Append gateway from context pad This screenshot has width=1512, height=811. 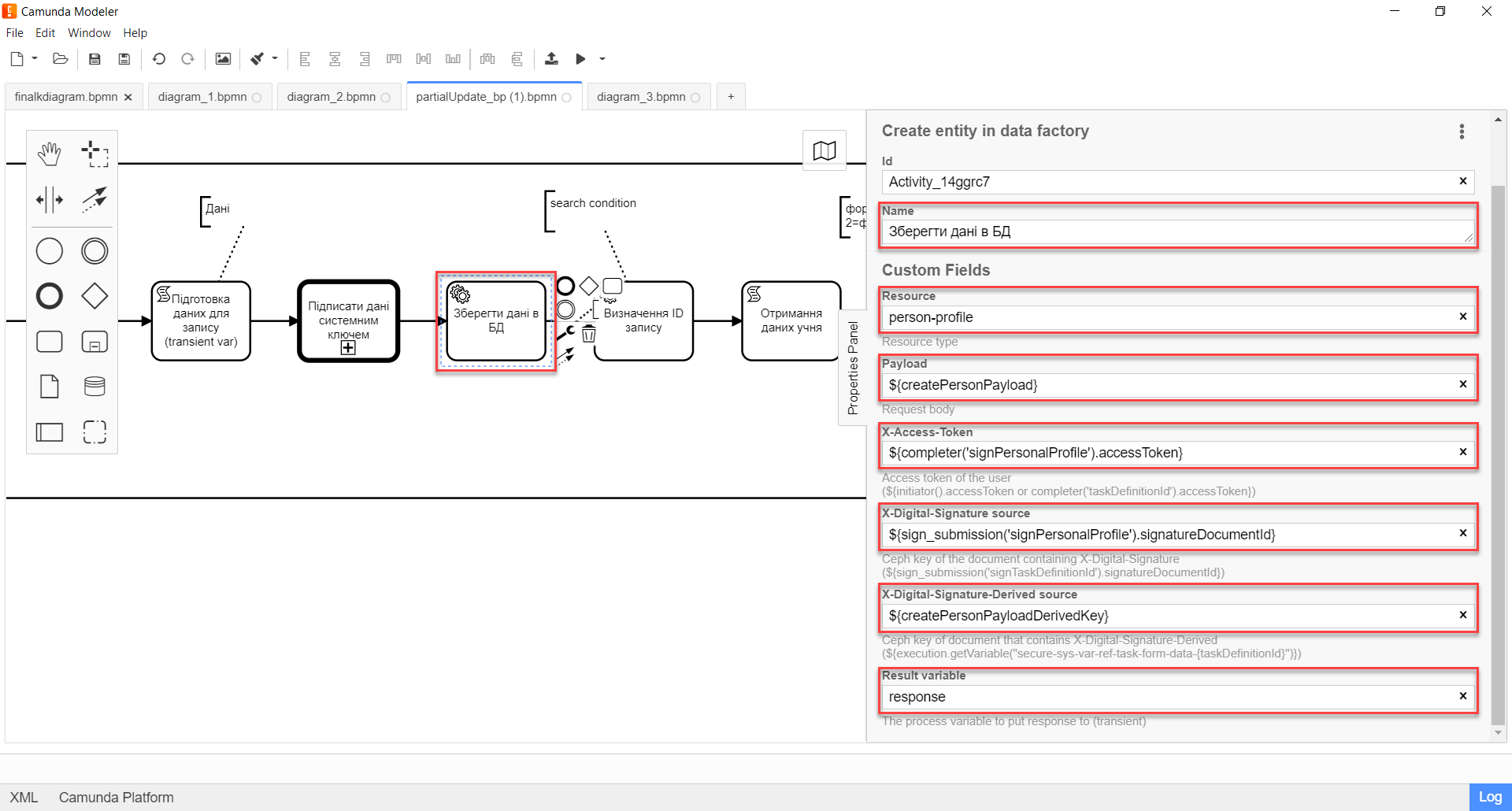coord(588,285)
